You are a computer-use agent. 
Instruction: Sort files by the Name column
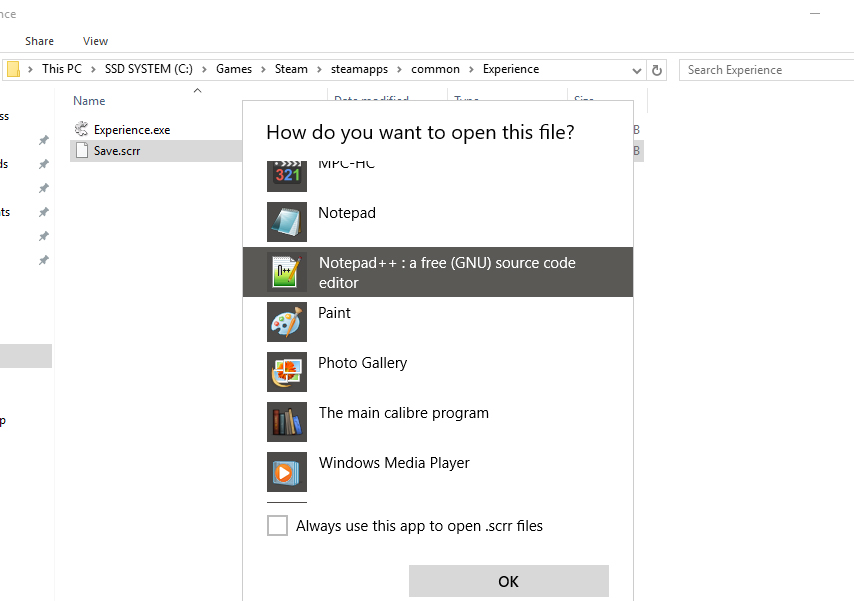pos(90,101)
